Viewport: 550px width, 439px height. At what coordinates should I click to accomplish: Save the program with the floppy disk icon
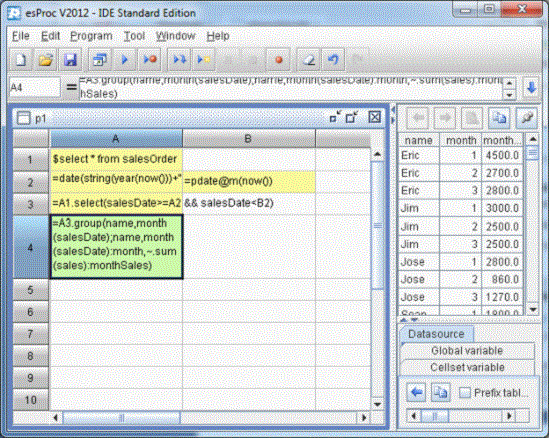coord(71,60)
